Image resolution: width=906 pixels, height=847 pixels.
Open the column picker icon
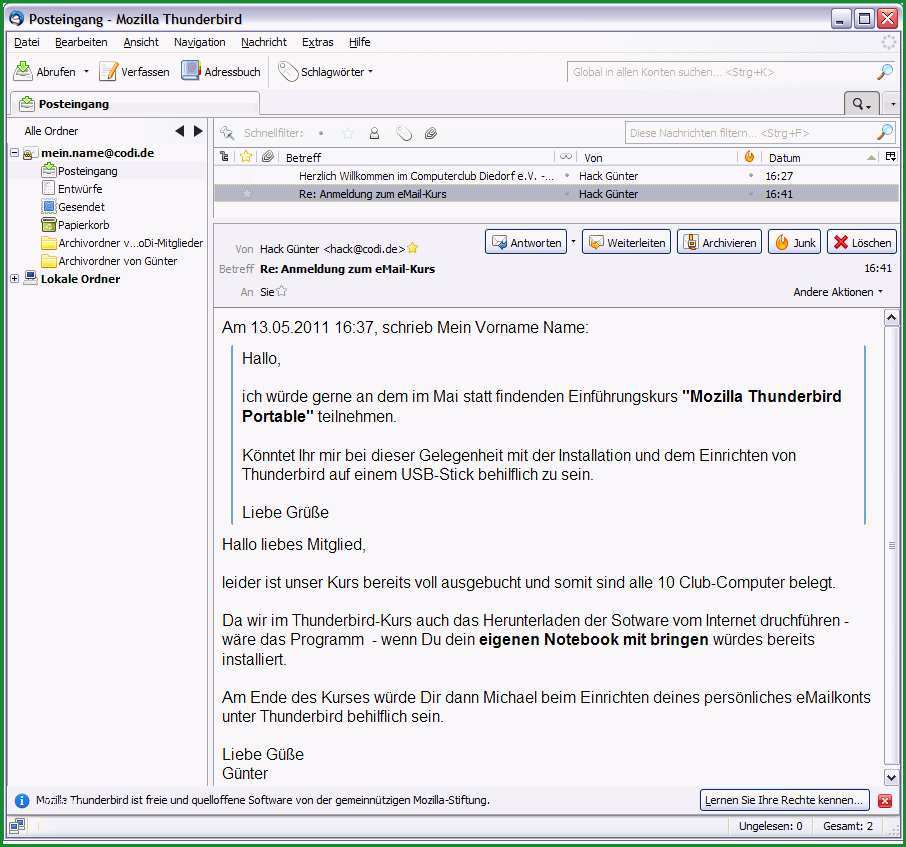tap(890, 157)
